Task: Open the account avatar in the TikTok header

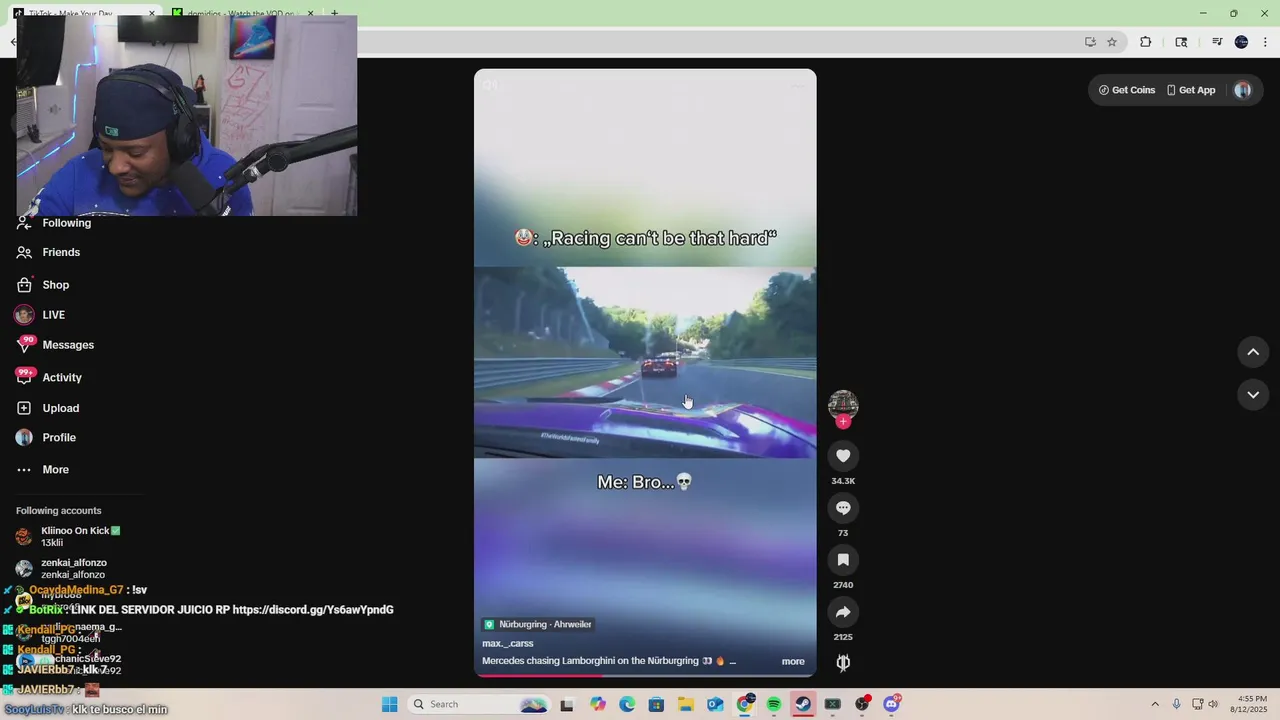Action: (1243, 90)
